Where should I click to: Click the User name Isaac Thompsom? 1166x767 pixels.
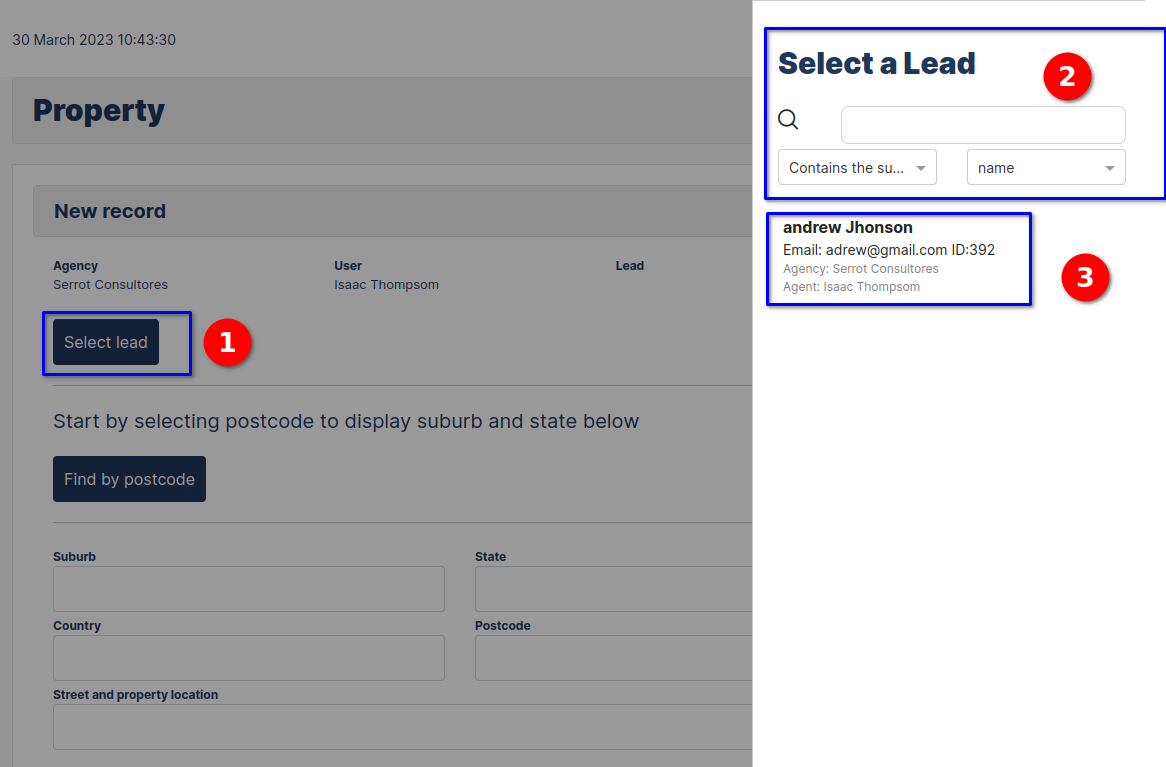(386, 284)
